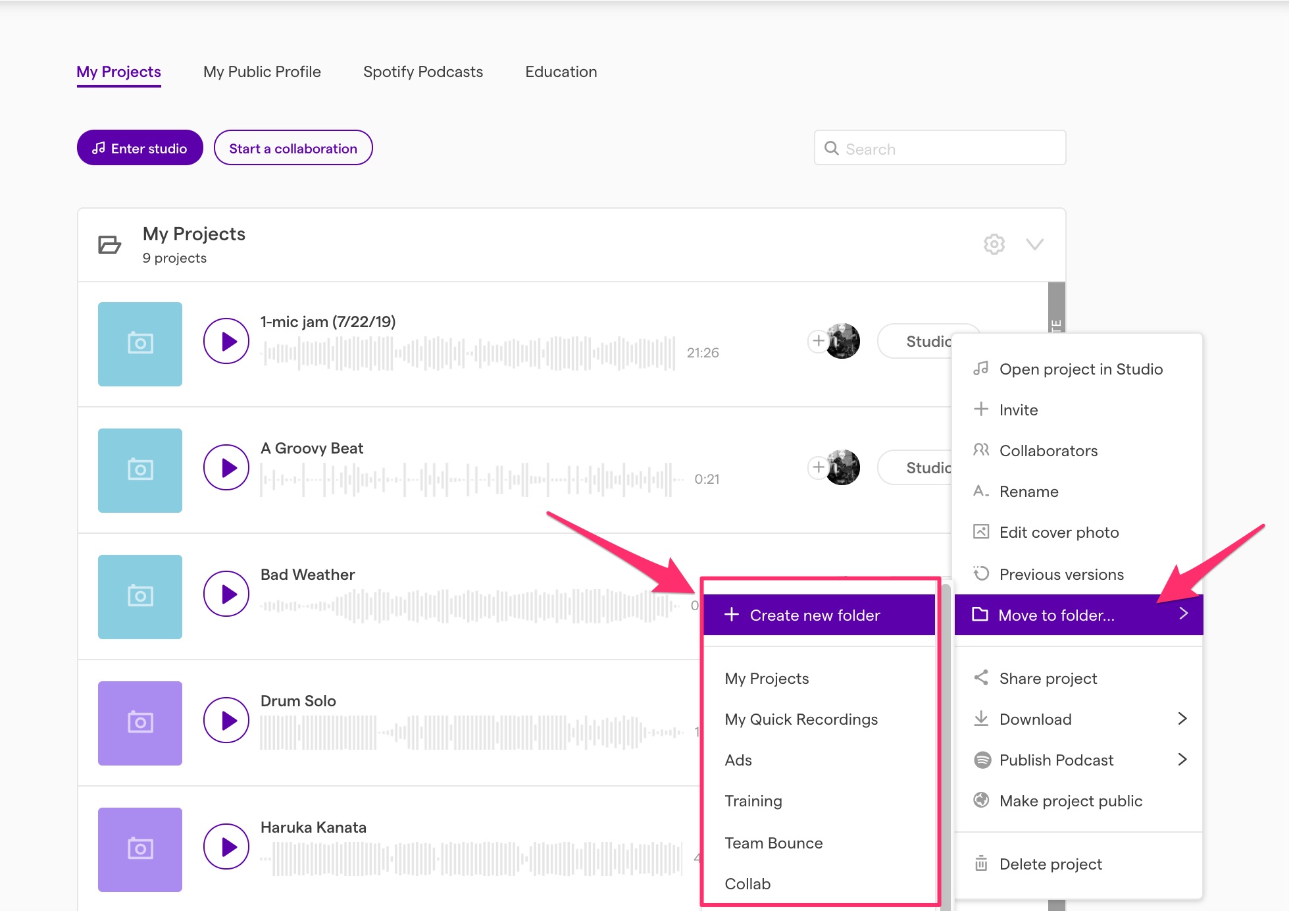Select the Delete project trash icon
This screenshot has height=911, width=1316.
click(x=981, y=863)
